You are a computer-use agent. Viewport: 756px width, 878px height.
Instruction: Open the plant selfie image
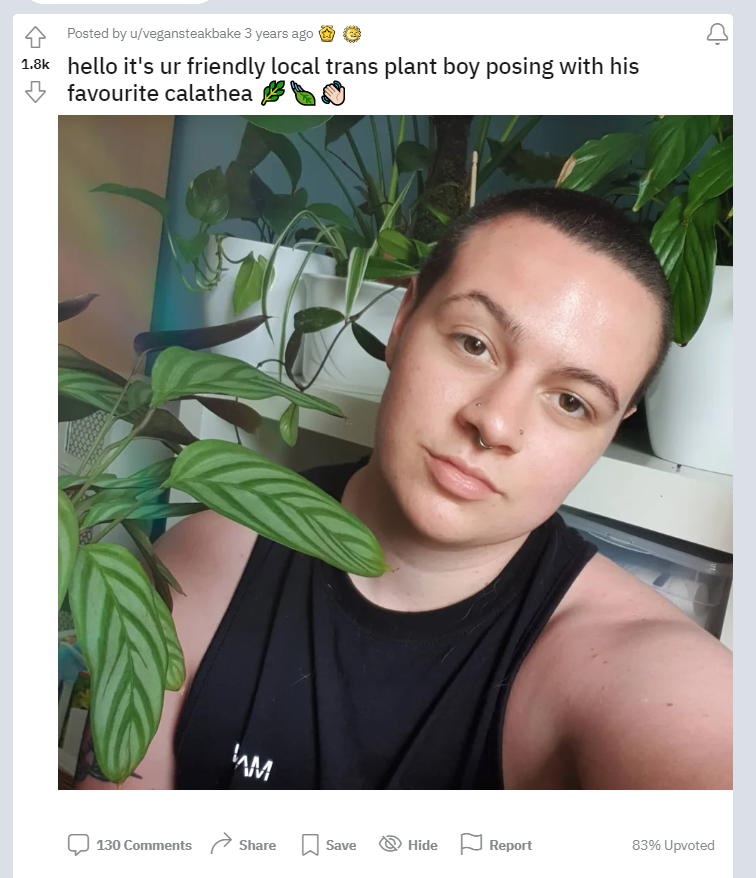[395, 452]
